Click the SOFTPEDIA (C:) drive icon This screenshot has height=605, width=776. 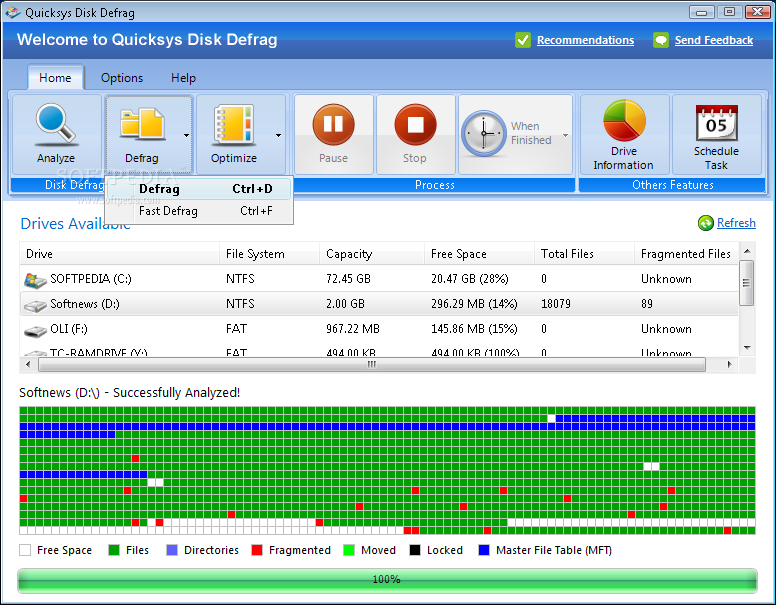pos(35,280)
